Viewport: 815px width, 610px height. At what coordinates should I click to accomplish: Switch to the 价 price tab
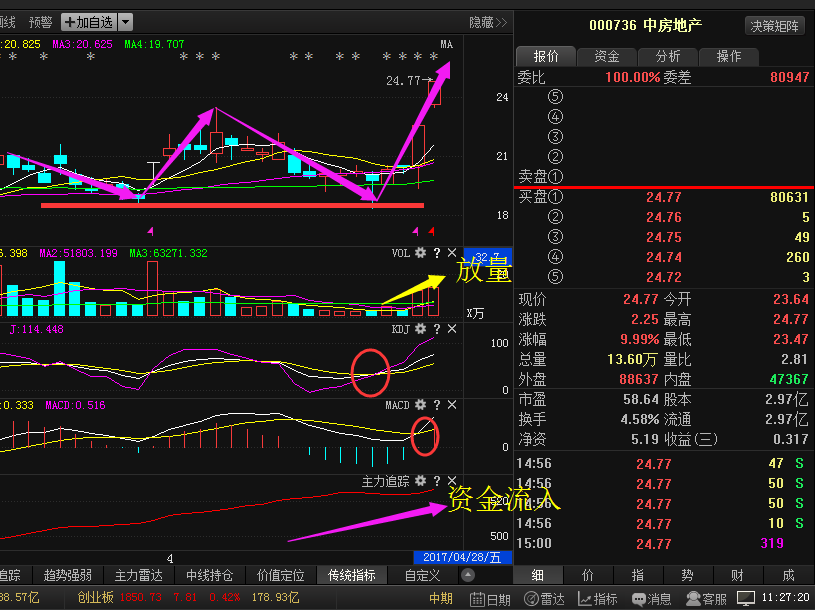tap(588, 575)
